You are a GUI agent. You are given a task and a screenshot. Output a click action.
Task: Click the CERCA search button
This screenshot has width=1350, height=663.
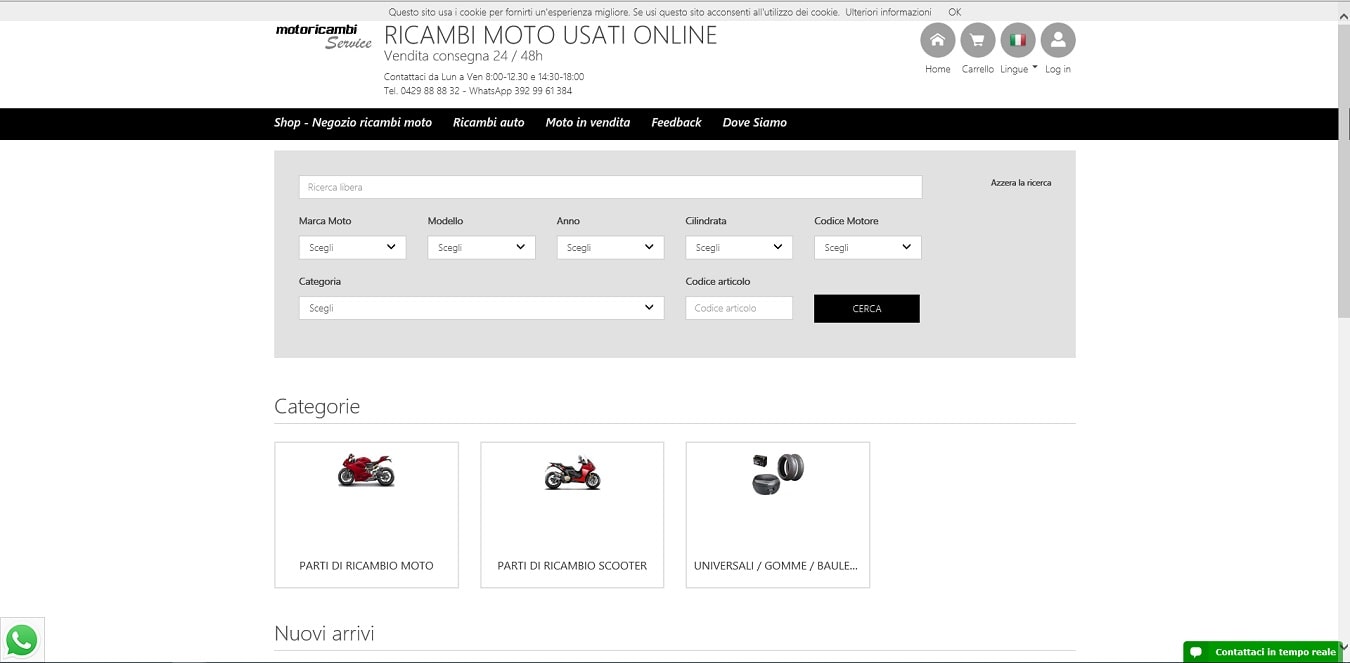[x=866, y=308]
